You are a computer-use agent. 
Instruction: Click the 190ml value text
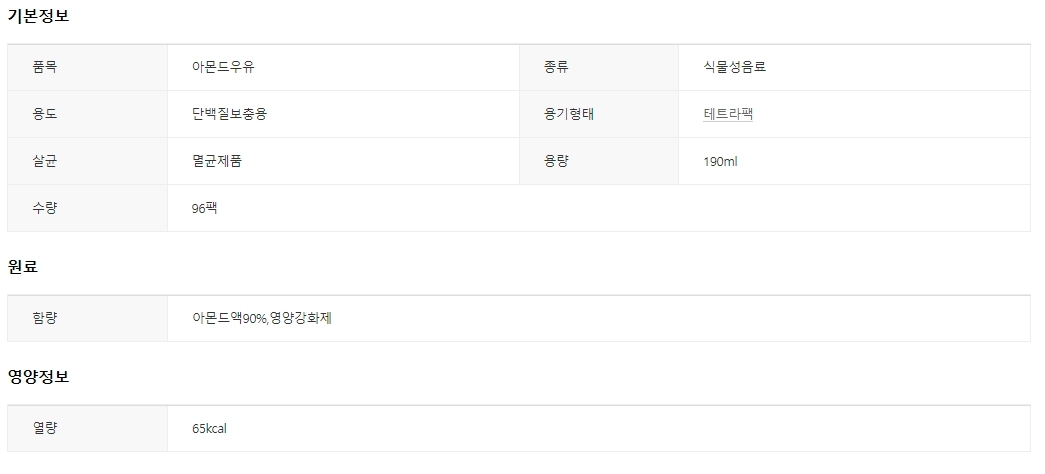(720, 161)
